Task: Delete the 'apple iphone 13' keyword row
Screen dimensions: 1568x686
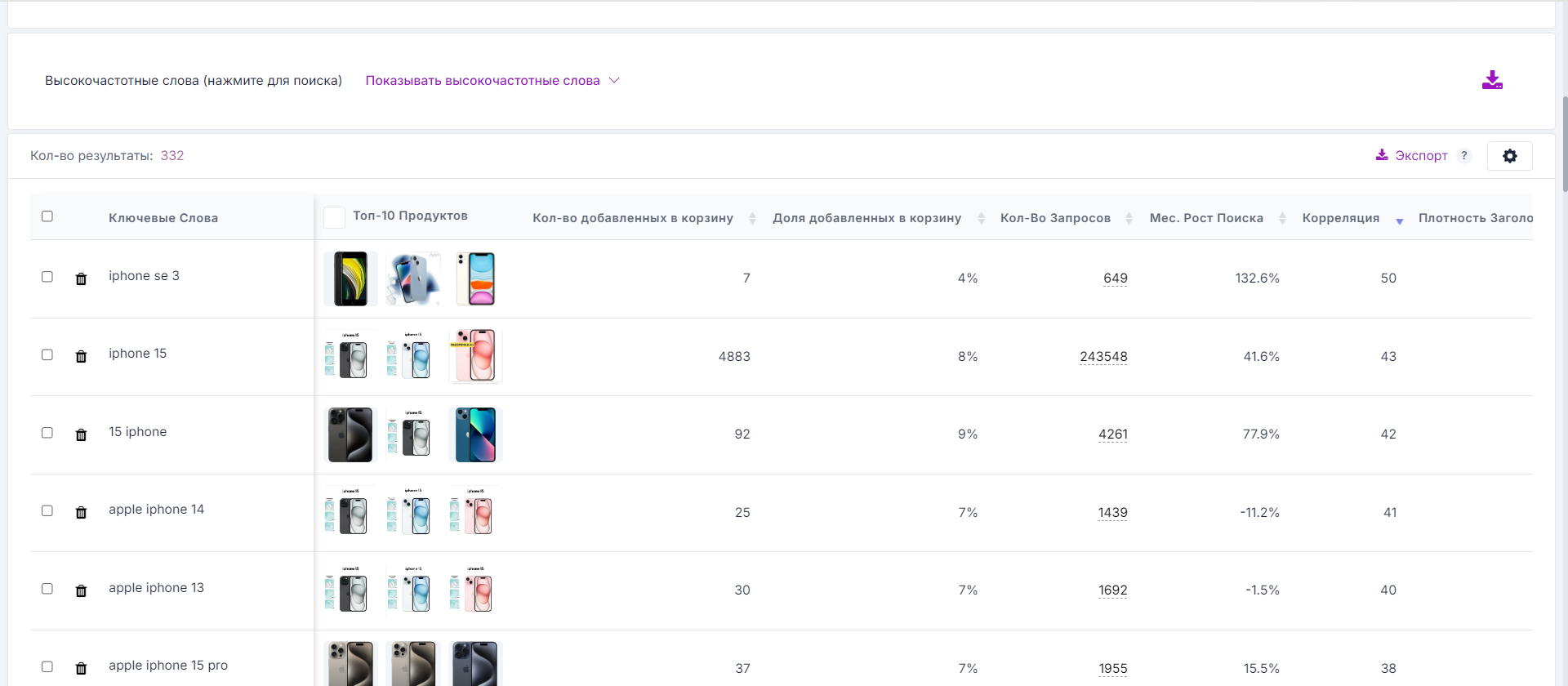Action: click(x=81, y=591)
